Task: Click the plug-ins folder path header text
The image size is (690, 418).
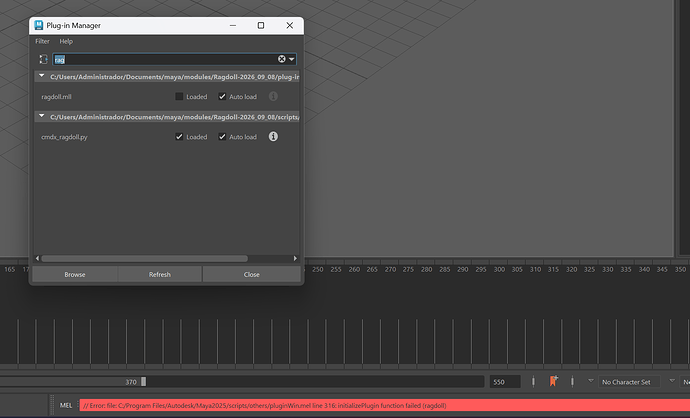Action: [x=175, y=77]
